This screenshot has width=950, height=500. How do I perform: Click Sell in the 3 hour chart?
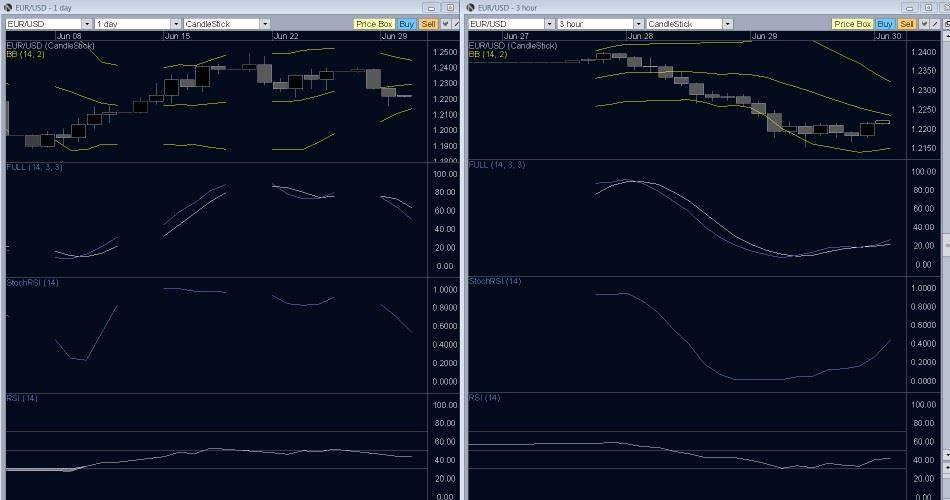click(906, 24)
